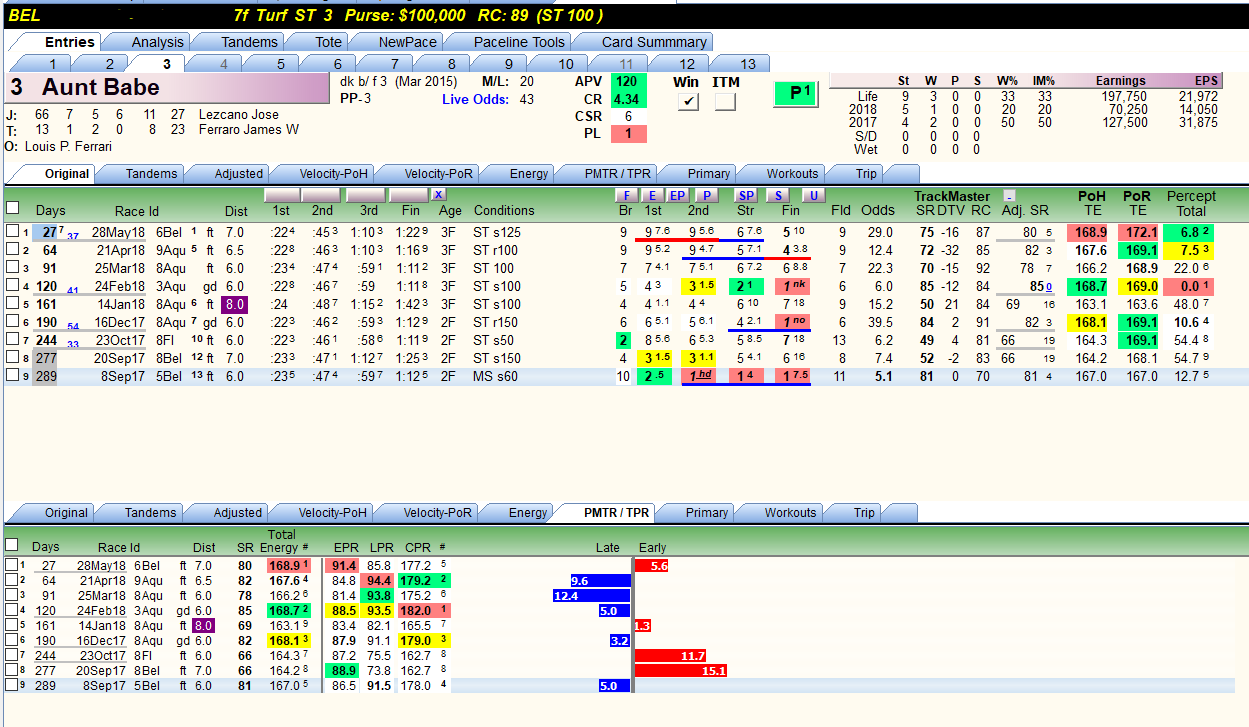
Task: Click the F running-style filter button
Action: [626, 195]
